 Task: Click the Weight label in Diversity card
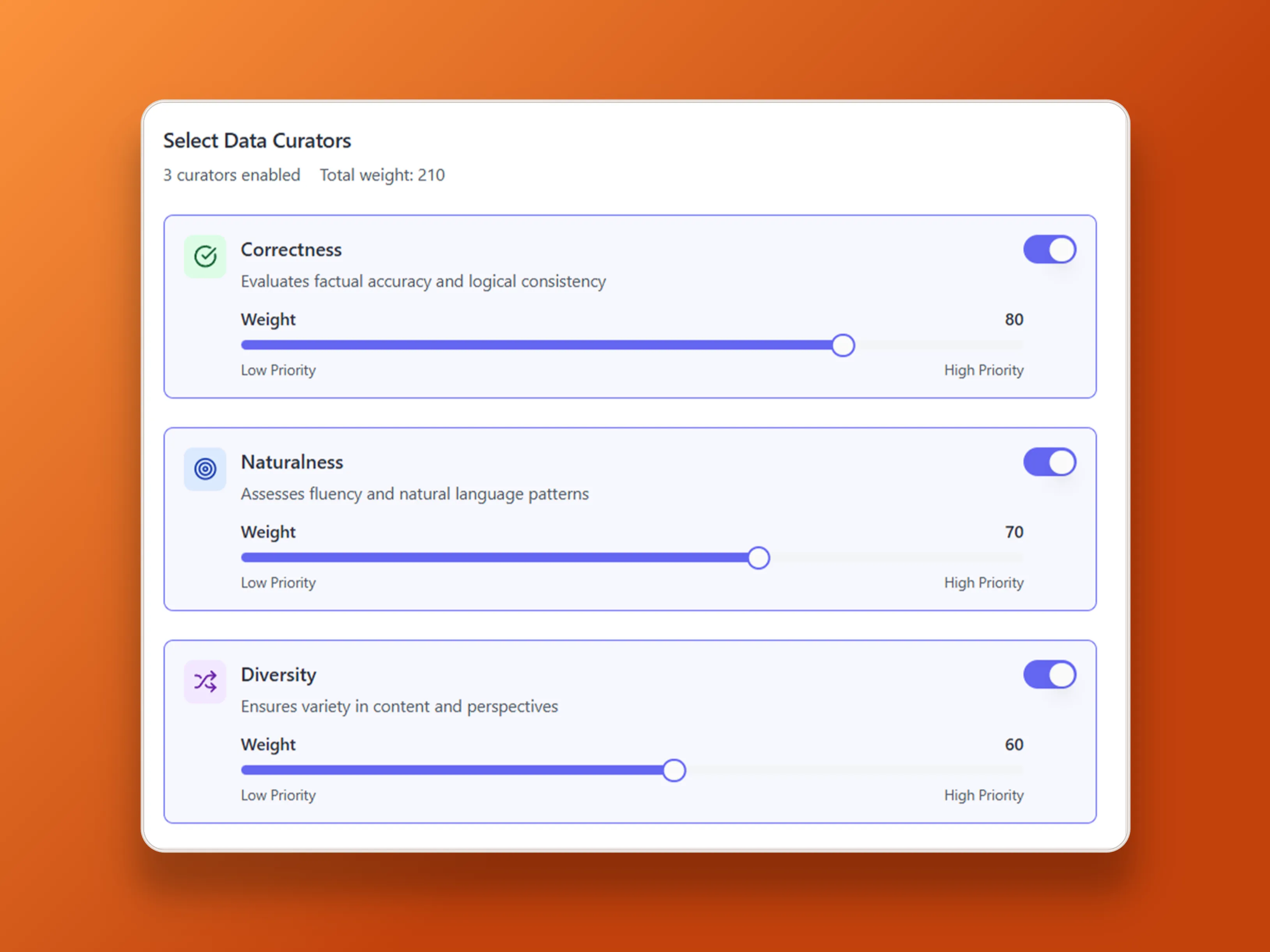click(268, 745)
